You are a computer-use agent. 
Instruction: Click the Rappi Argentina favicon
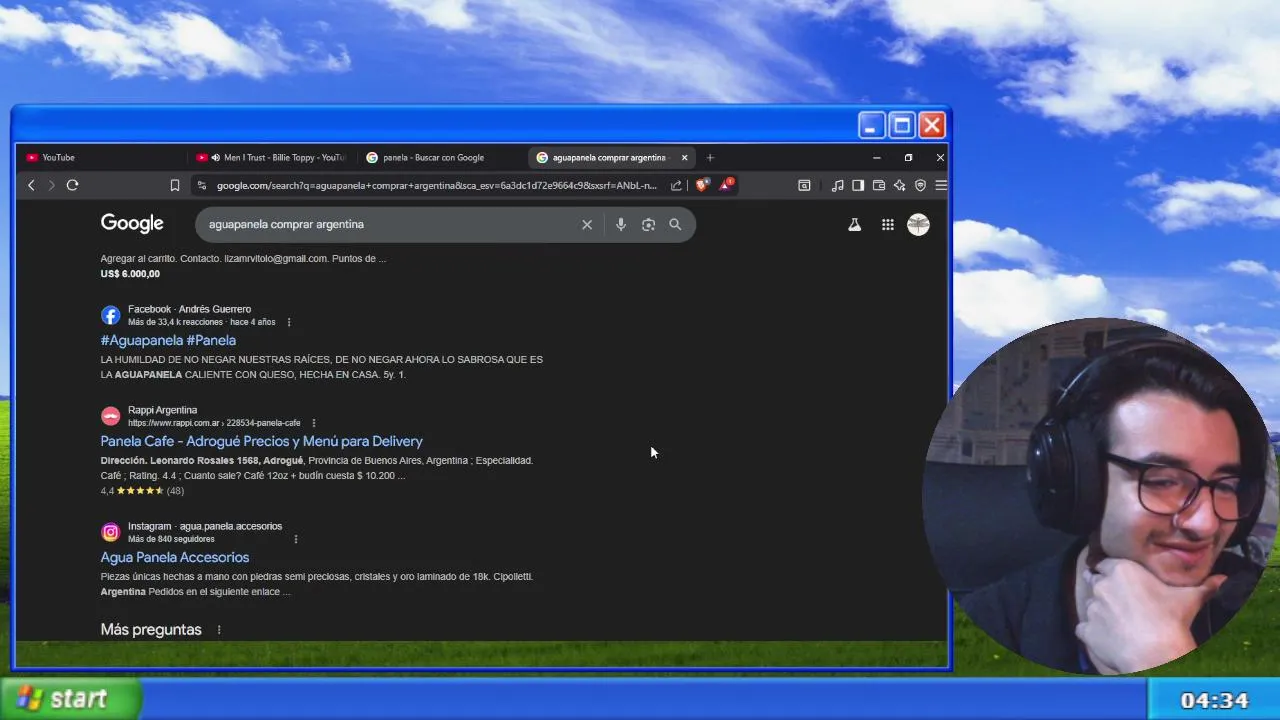click(110, 416)
